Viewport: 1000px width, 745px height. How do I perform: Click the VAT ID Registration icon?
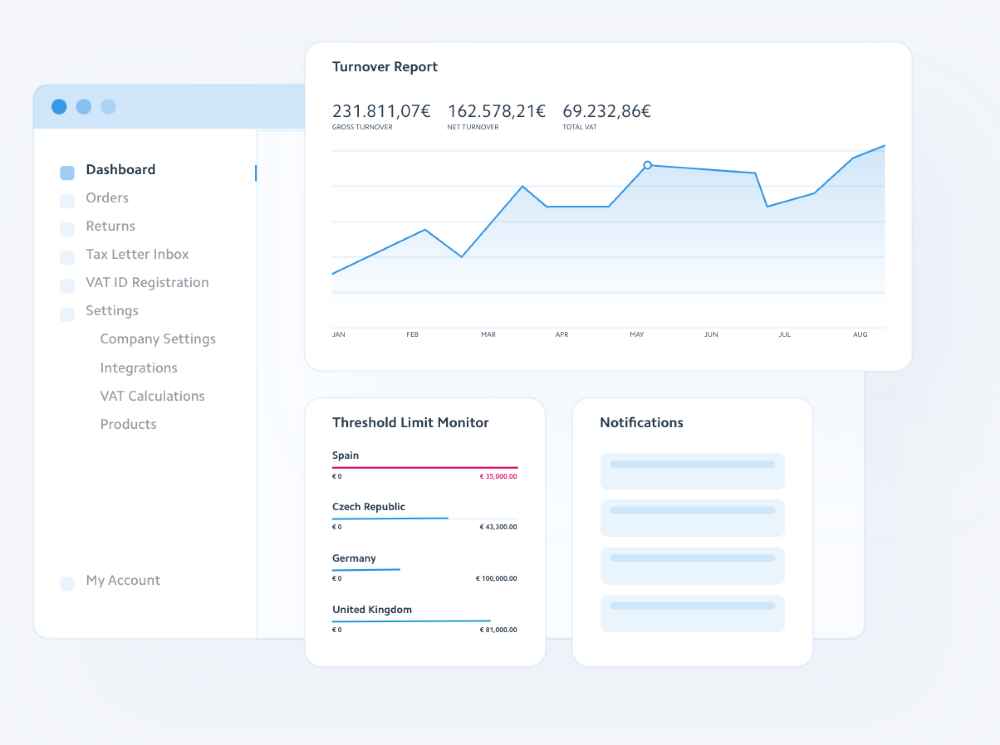coord(67,285)
